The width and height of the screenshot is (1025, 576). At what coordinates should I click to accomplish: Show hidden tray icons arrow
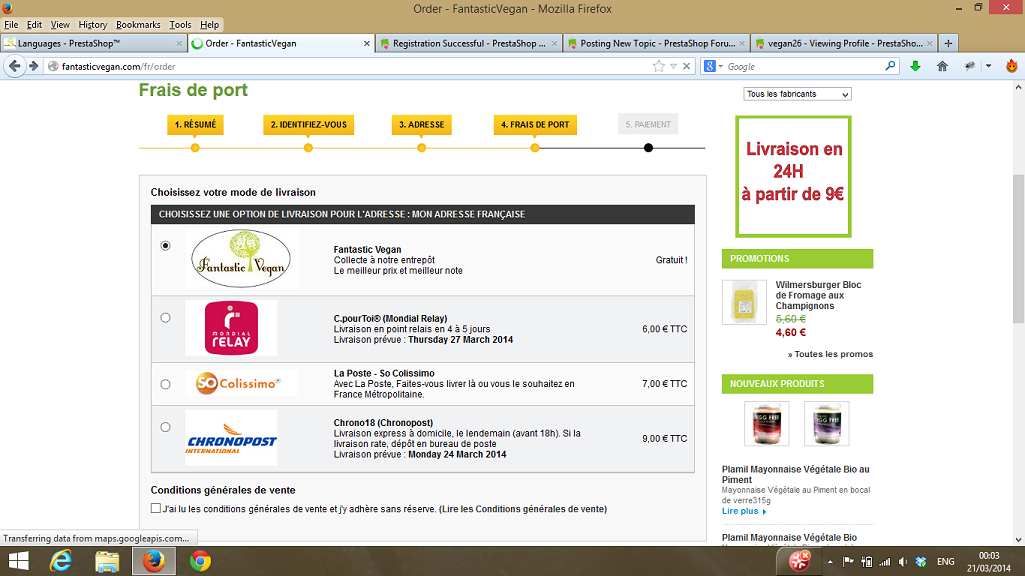(830, 562)
